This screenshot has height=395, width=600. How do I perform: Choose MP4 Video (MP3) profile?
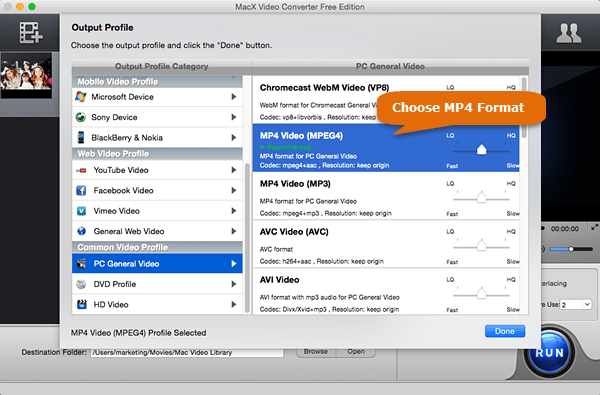coord(386,196)
